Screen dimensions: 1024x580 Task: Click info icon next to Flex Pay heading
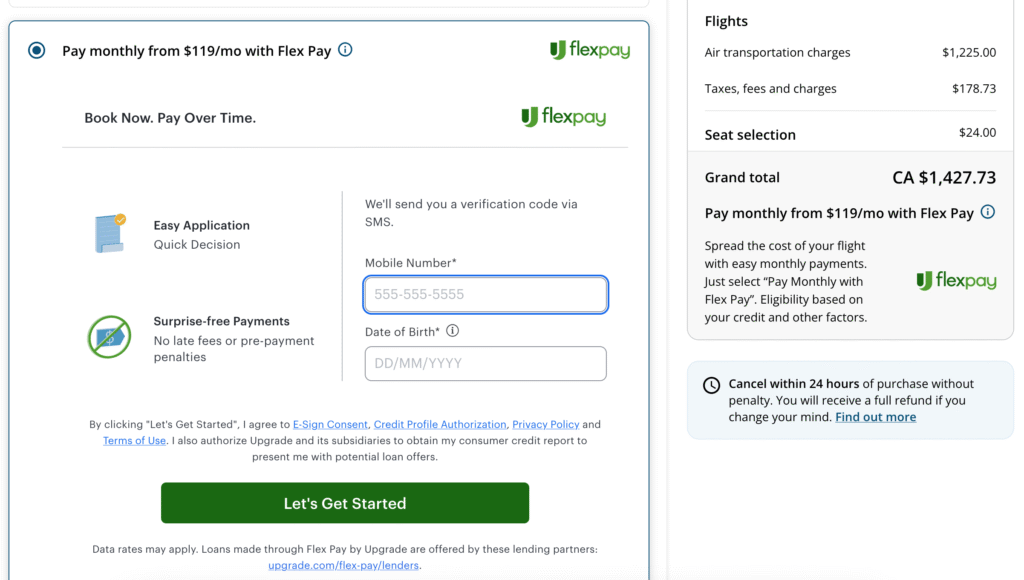point(345,50)
